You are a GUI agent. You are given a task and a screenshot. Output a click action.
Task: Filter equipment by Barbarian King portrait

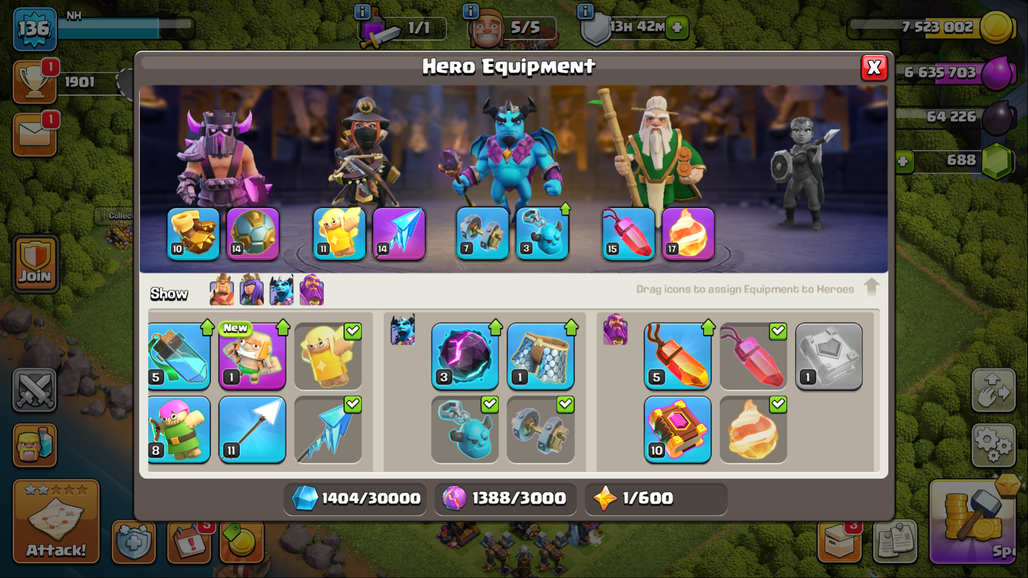(x=222, y=290)
